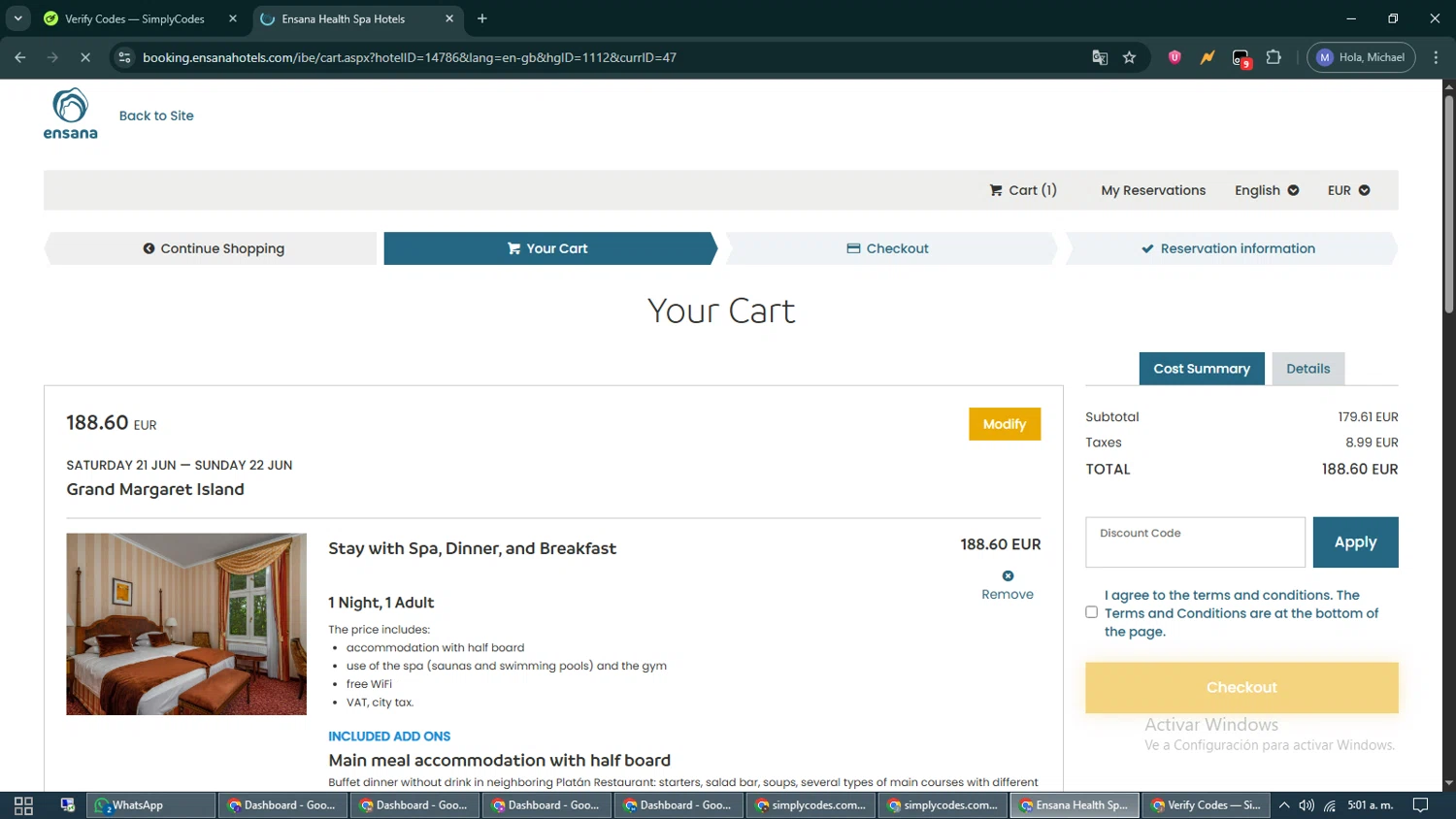Image resolution: width=1456 pixels, height=819 pixels.
Task: Close the Verify Codes — SimplyCodes tab
Action: pos(233,18)
